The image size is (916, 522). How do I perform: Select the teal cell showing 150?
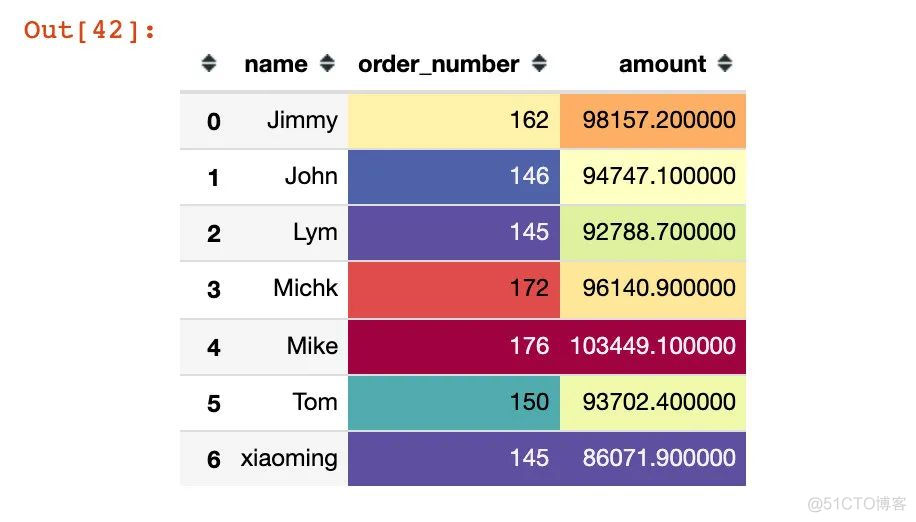point(454,403)
